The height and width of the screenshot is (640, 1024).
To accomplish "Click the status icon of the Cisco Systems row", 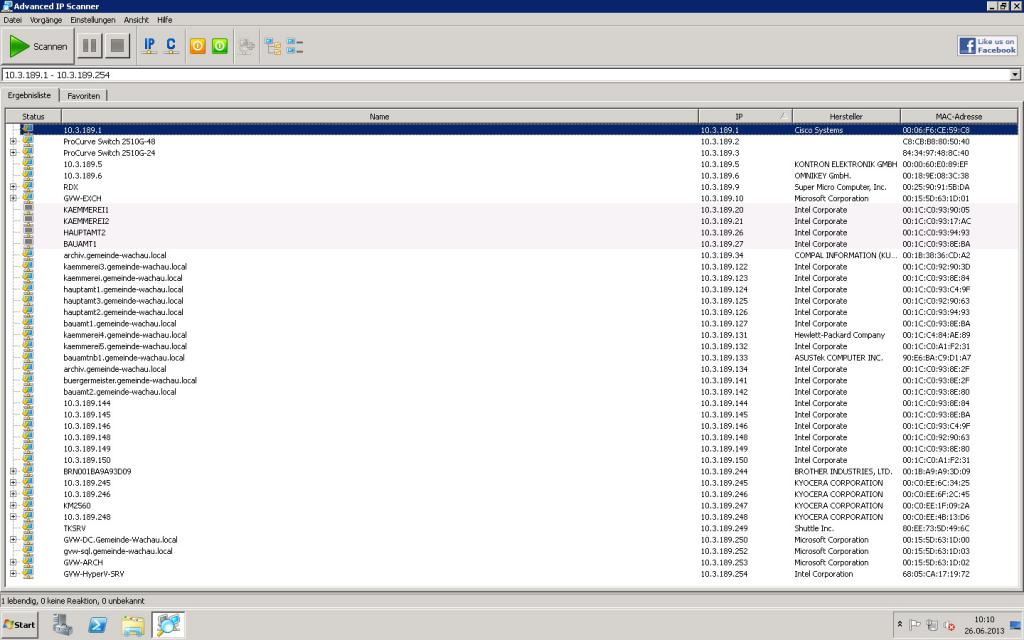I will [x=27, y=129].
